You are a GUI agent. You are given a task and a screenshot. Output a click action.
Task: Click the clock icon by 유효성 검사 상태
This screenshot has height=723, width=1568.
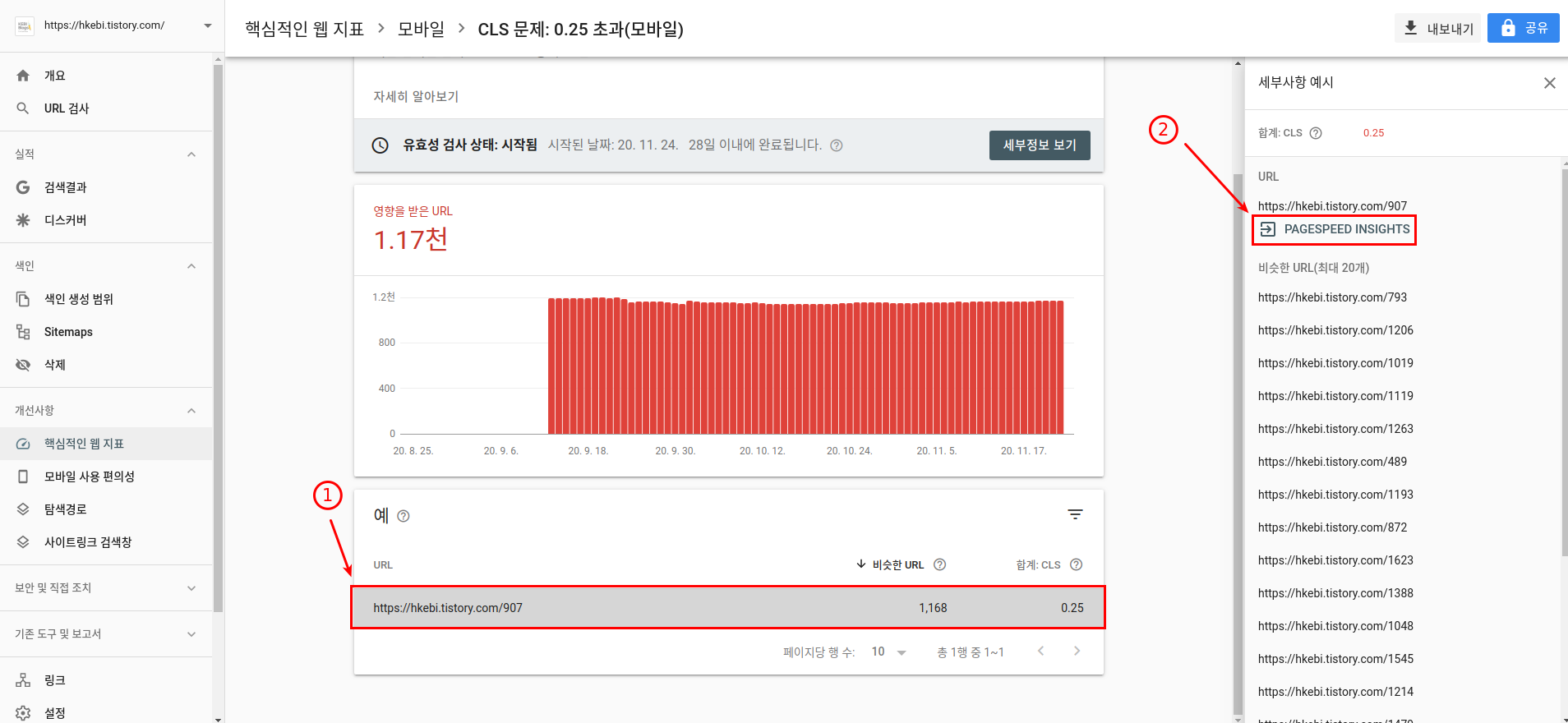tap(380, 145)
